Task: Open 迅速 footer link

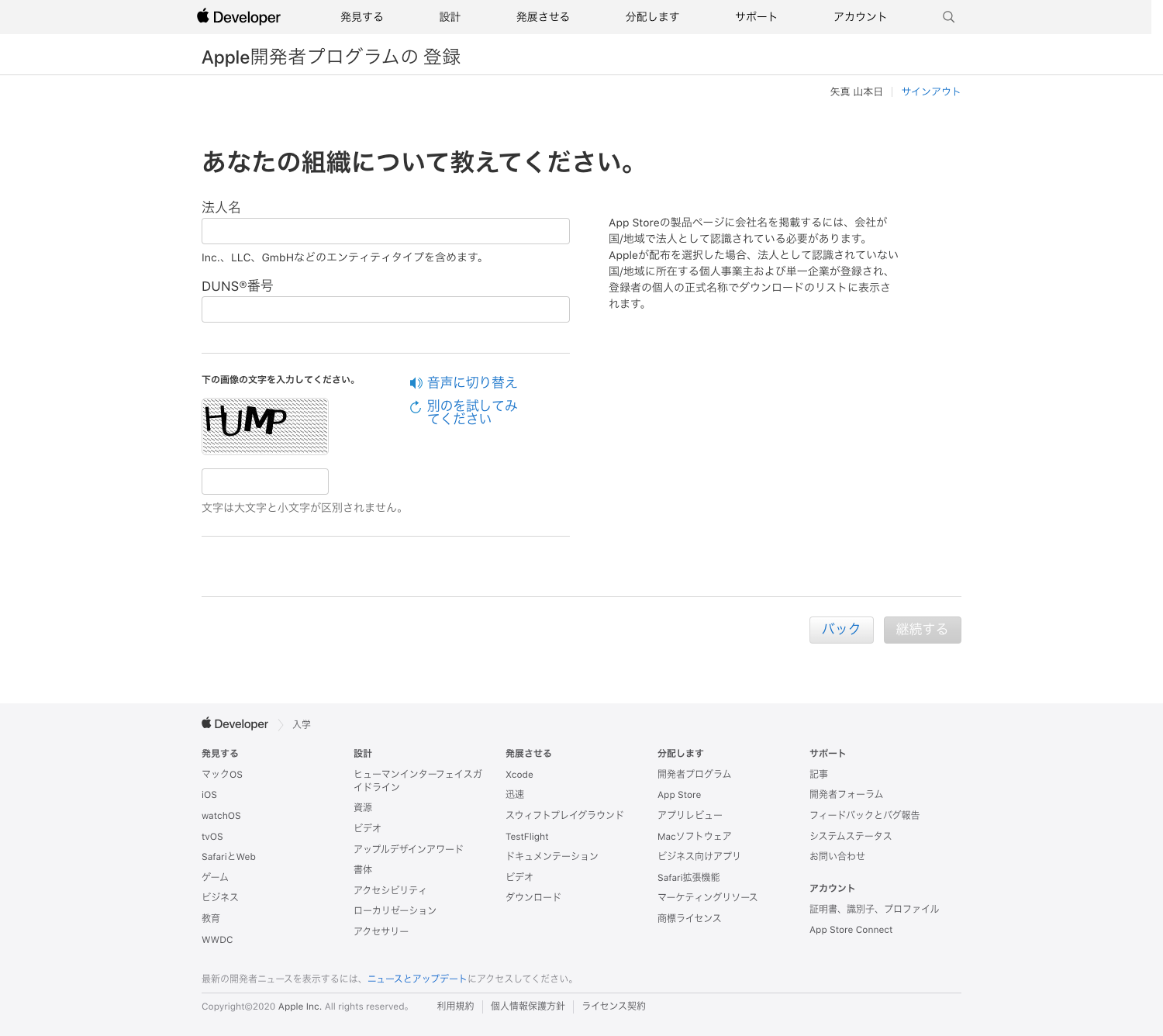Action: (515, 794)
